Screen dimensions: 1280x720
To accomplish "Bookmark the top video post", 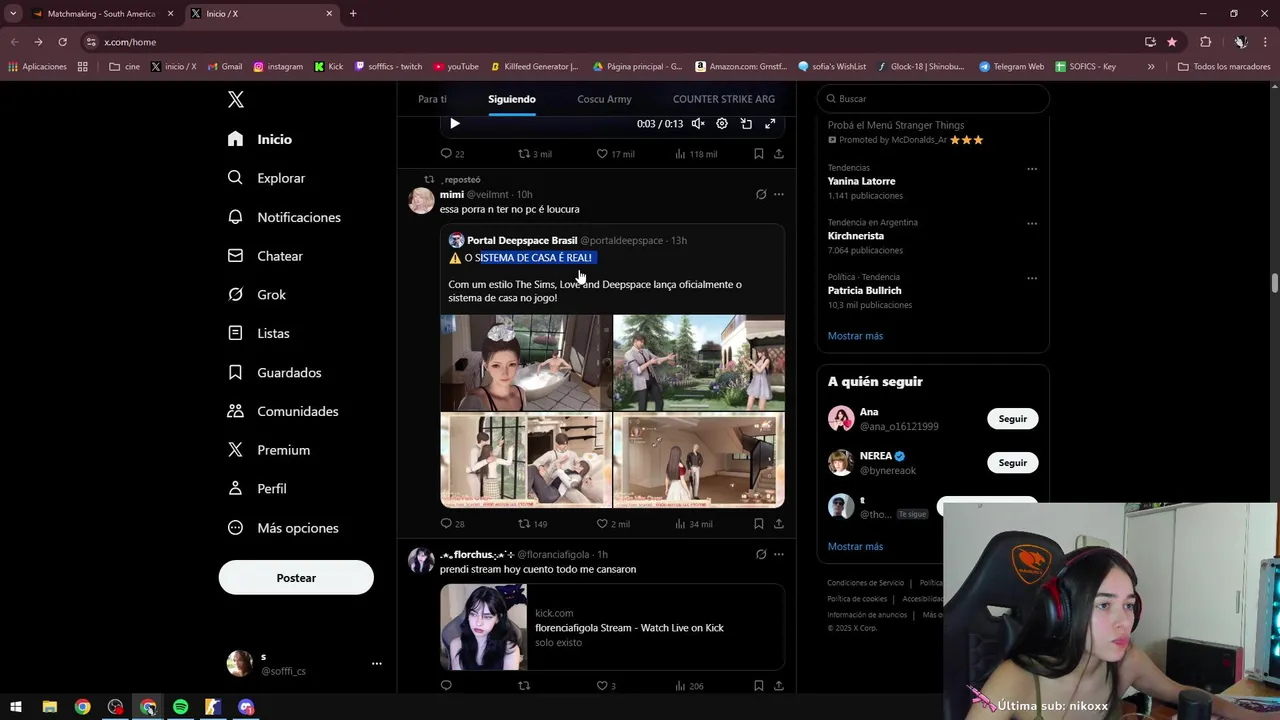I will [x=759, y=154].
